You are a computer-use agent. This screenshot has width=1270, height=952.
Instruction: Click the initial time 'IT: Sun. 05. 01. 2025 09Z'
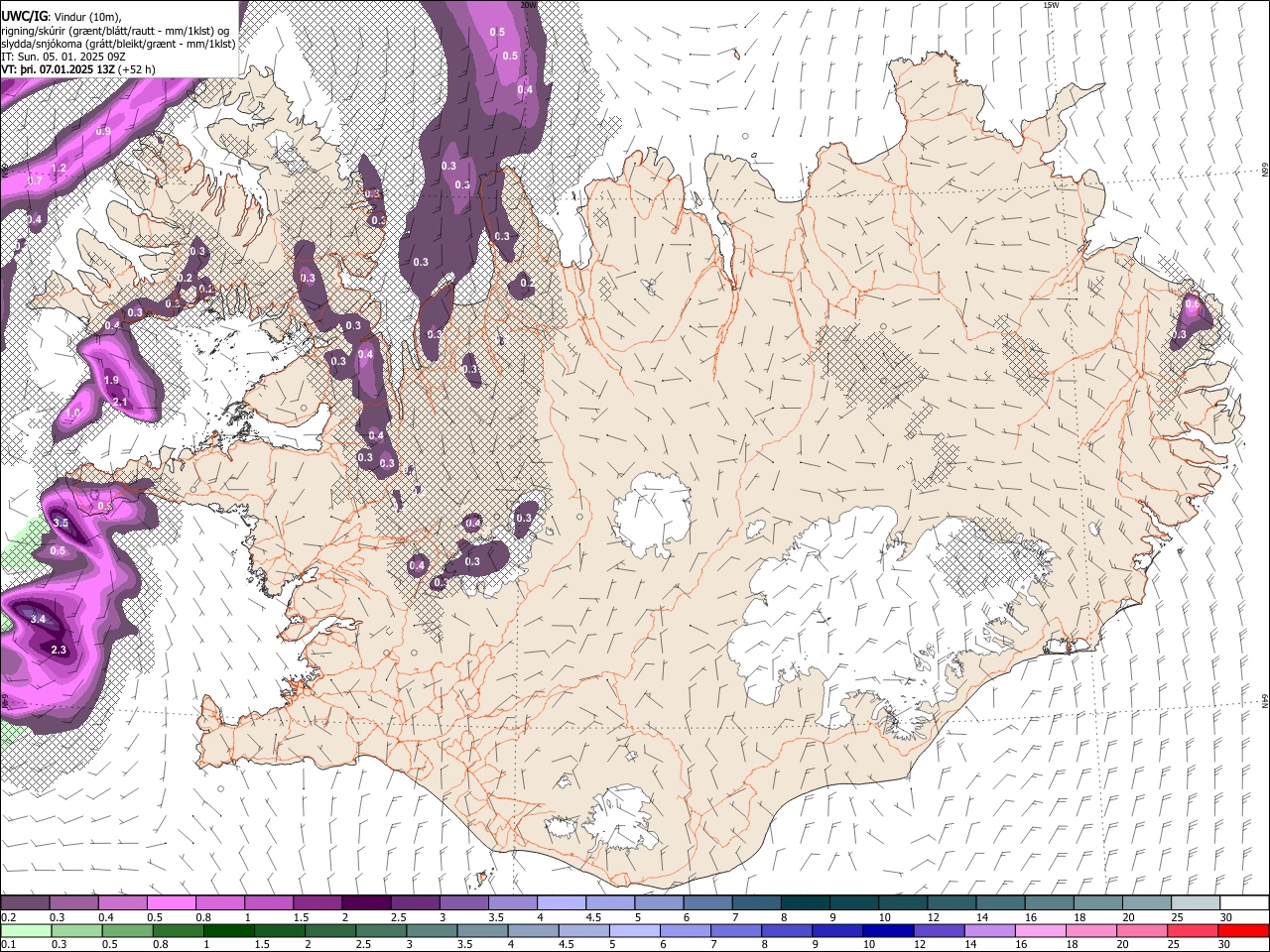(x=63, y=57)
